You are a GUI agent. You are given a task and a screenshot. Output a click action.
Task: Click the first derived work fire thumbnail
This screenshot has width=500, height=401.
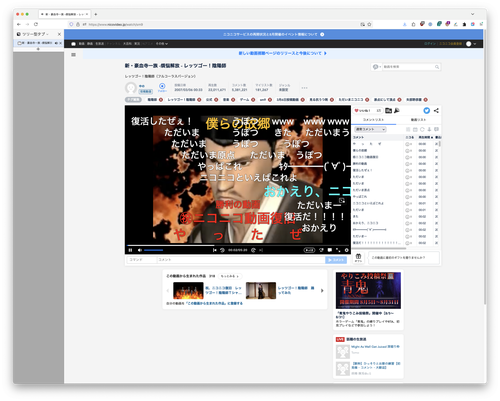click(x=188, y=290)
